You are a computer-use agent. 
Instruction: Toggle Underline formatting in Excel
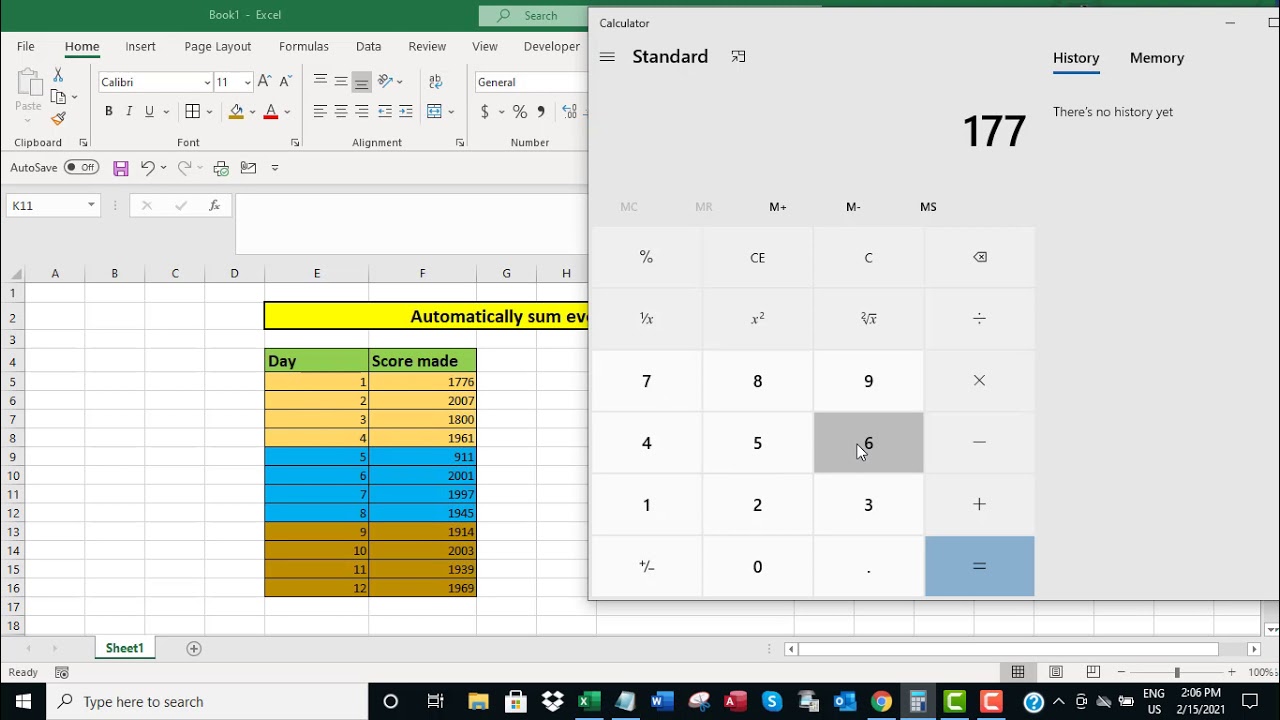point(149,111)
